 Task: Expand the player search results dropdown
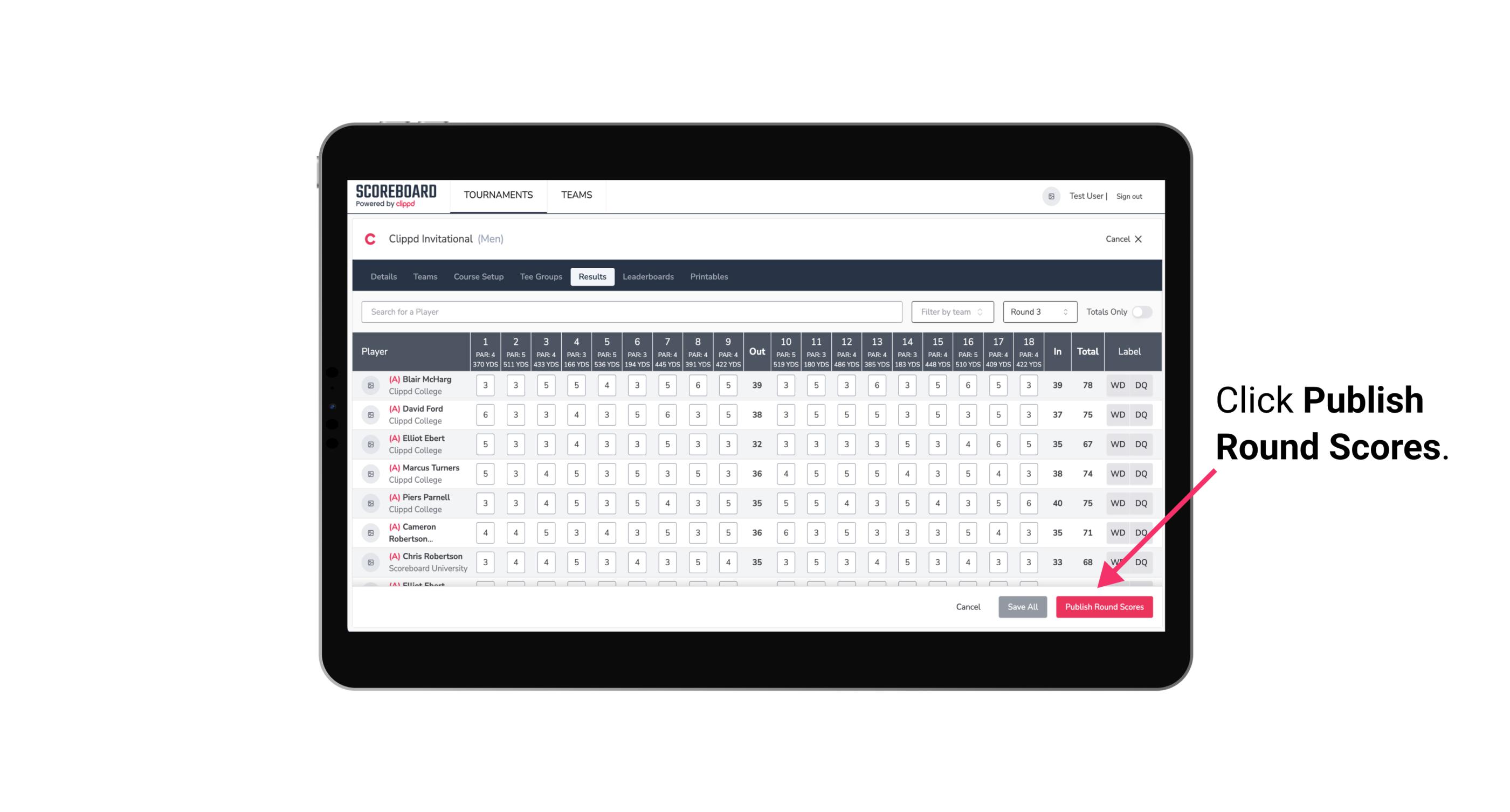click(633, 312)
